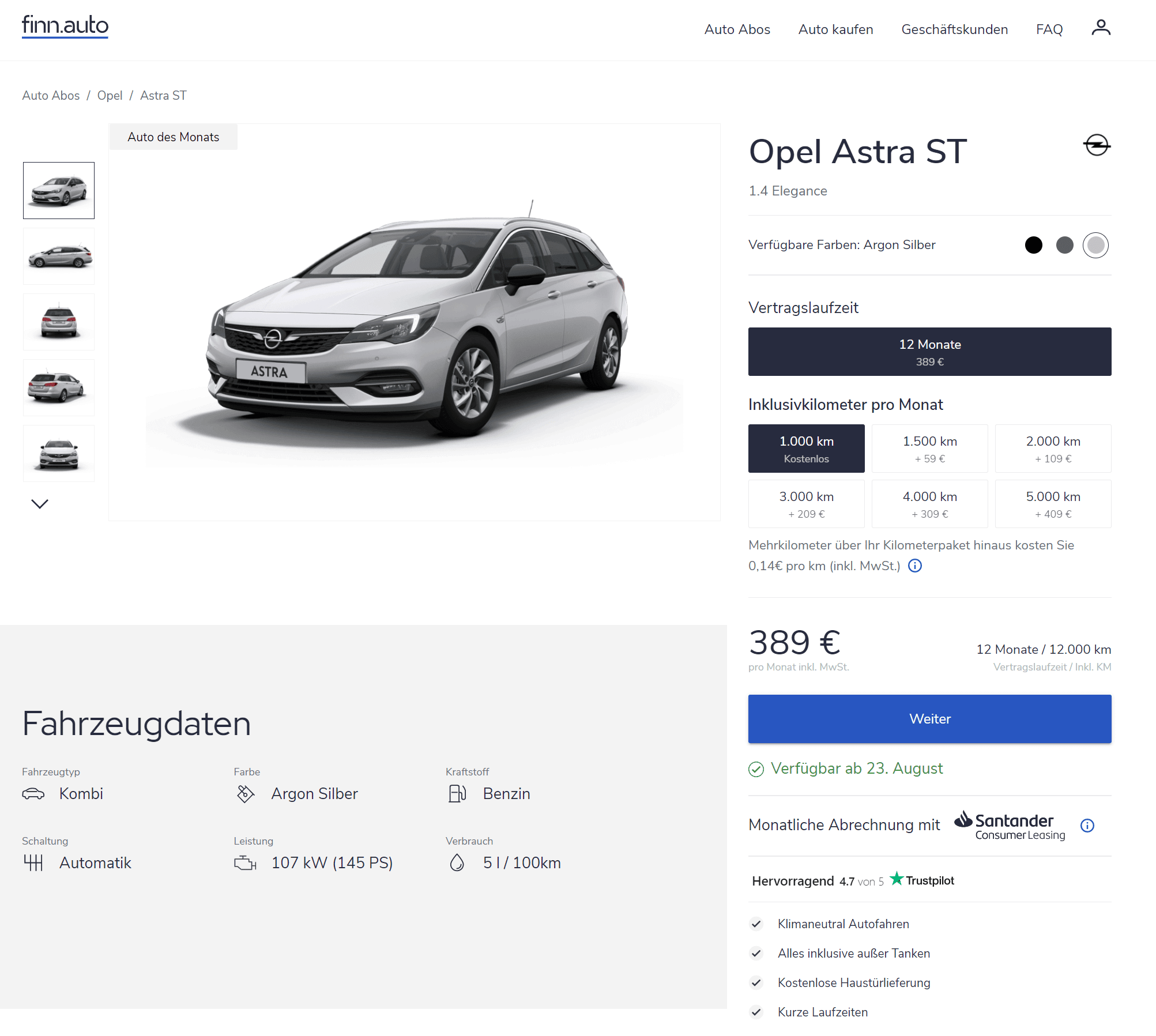Image resolution: width=1156 pixels, height=1036 pixels.
Task: Select the 12 Monate contract term
Action: pyautogui.click(x=929, y=352)
